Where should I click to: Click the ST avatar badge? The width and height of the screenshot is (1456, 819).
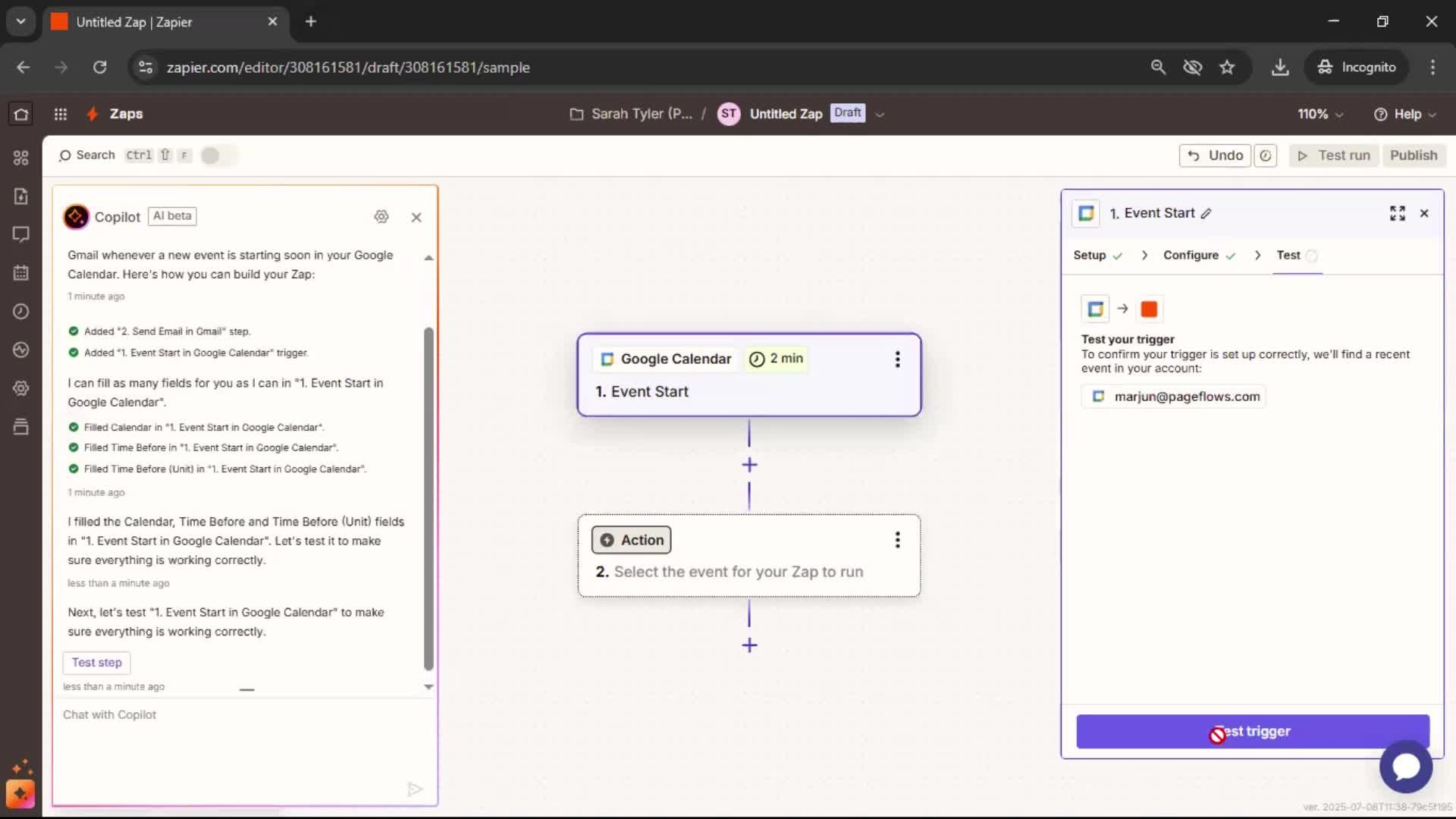coord(728,114)
